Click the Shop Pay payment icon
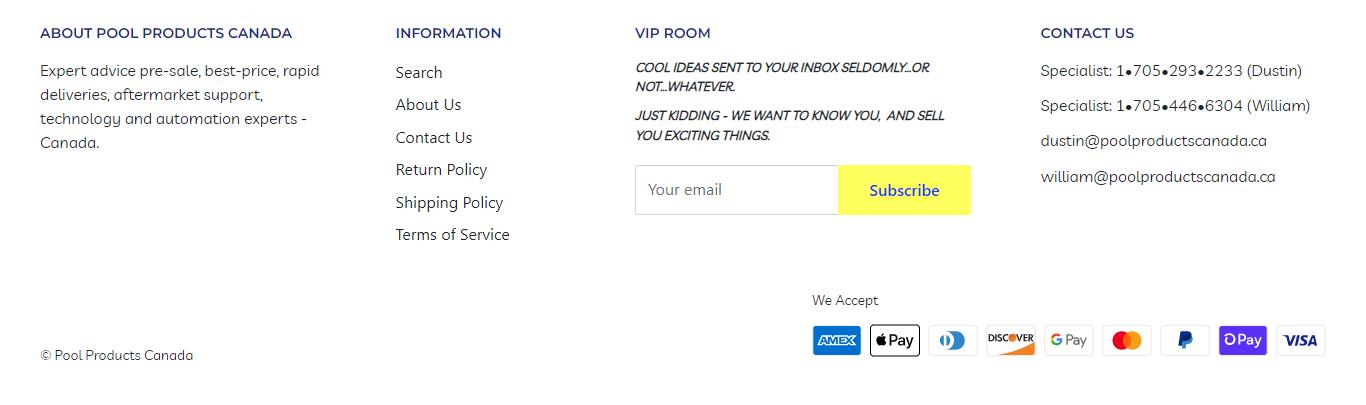Viewport: 1366px width, 405px height. click(1242, 341)
